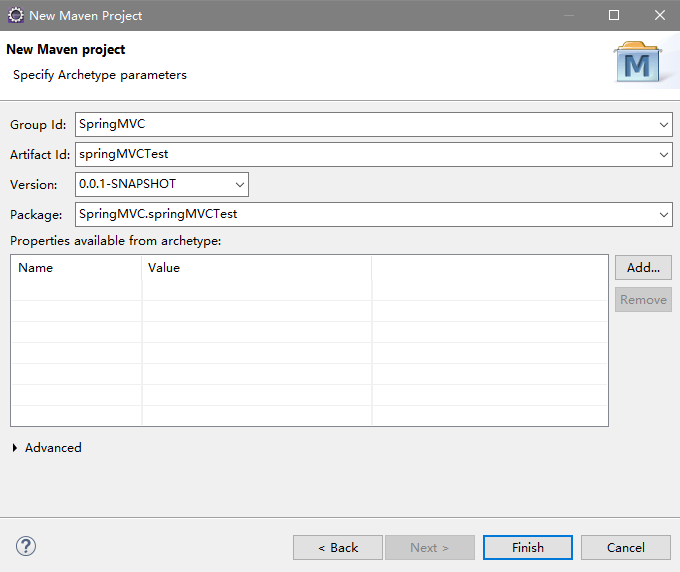Open the help question mark icon
Screen dimensions: 680x572
point(26,546)
